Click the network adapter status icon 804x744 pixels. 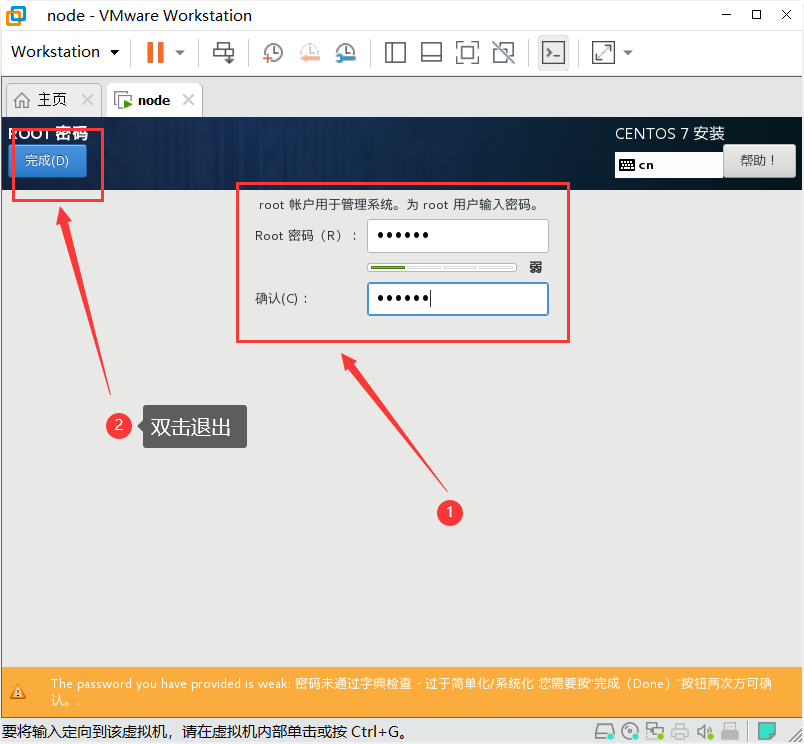coord(654,731)
